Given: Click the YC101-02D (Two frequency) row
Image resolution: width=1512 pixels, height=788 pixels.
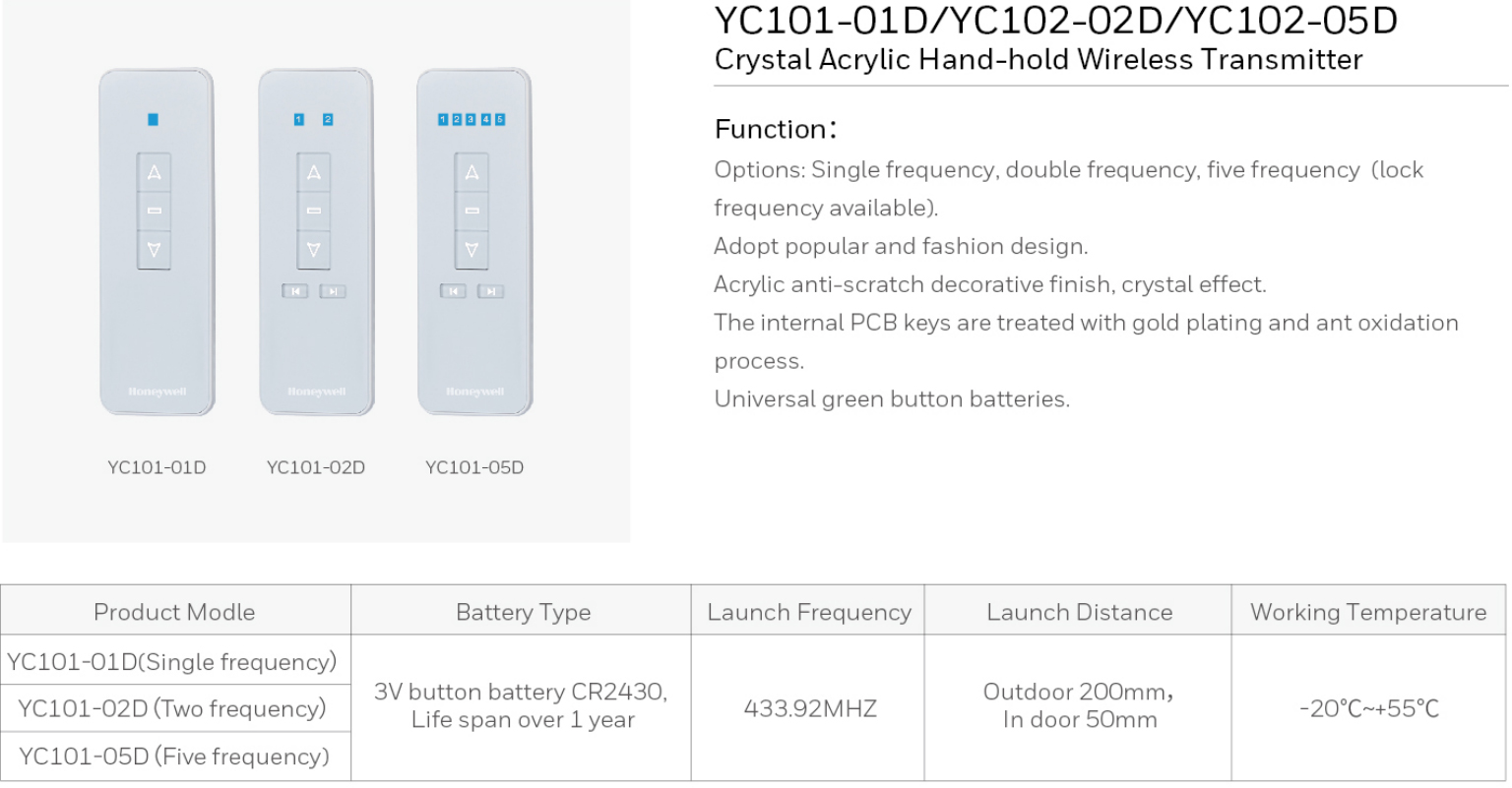Looking at the screenshot, I should pos(175,708).
